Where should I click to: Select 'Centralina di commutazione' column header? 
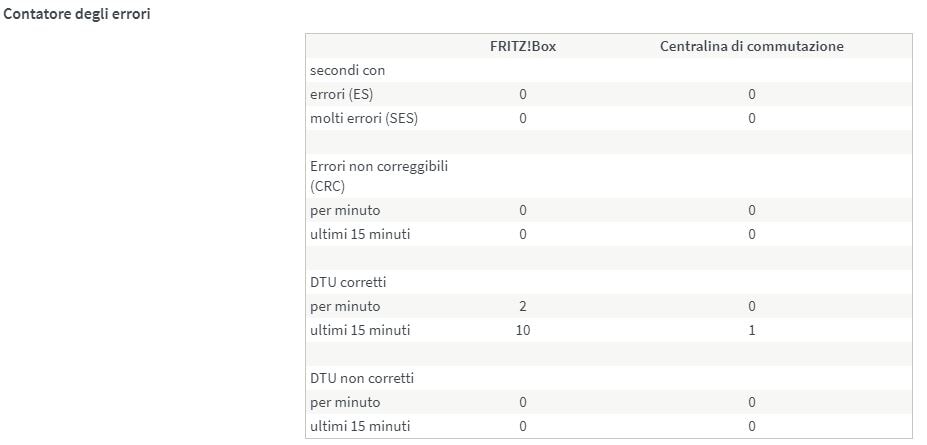point(751,46)
